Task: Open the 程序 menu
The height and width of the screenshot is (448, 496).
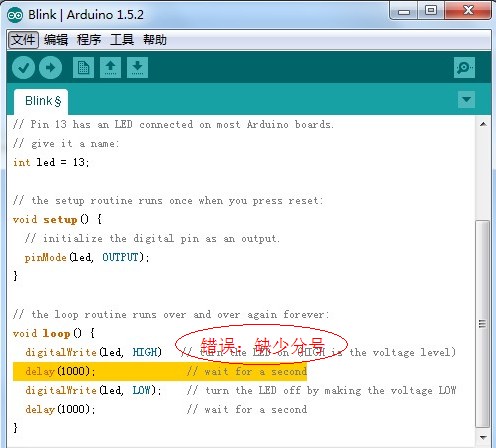Action: tap(89, 40)
